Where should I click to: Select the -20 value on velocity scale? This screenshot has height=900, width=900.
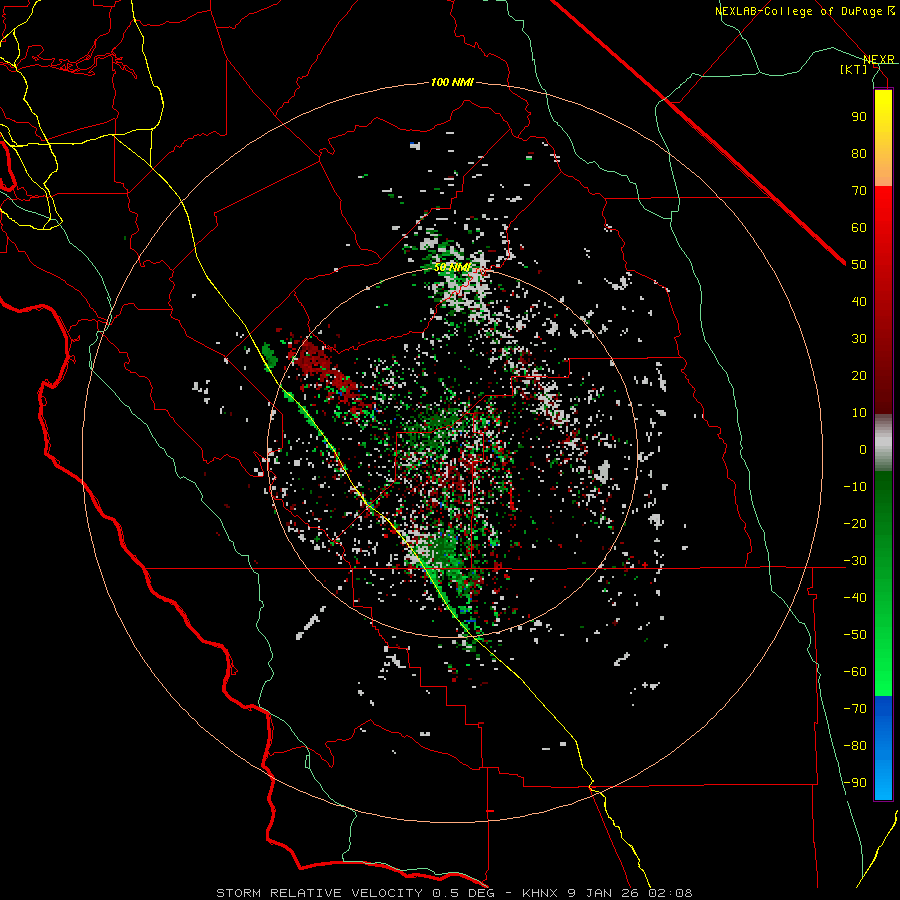tap(855, 524)
